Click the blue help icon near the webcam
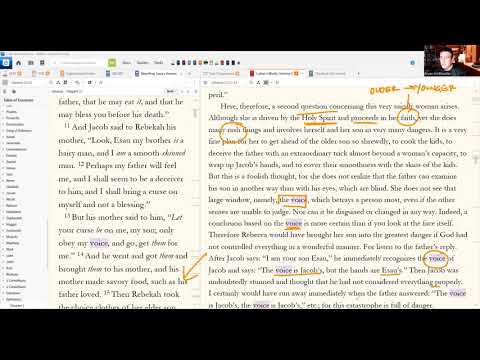The height and width of the screenshot is (360, 480). tap(413, 63)
